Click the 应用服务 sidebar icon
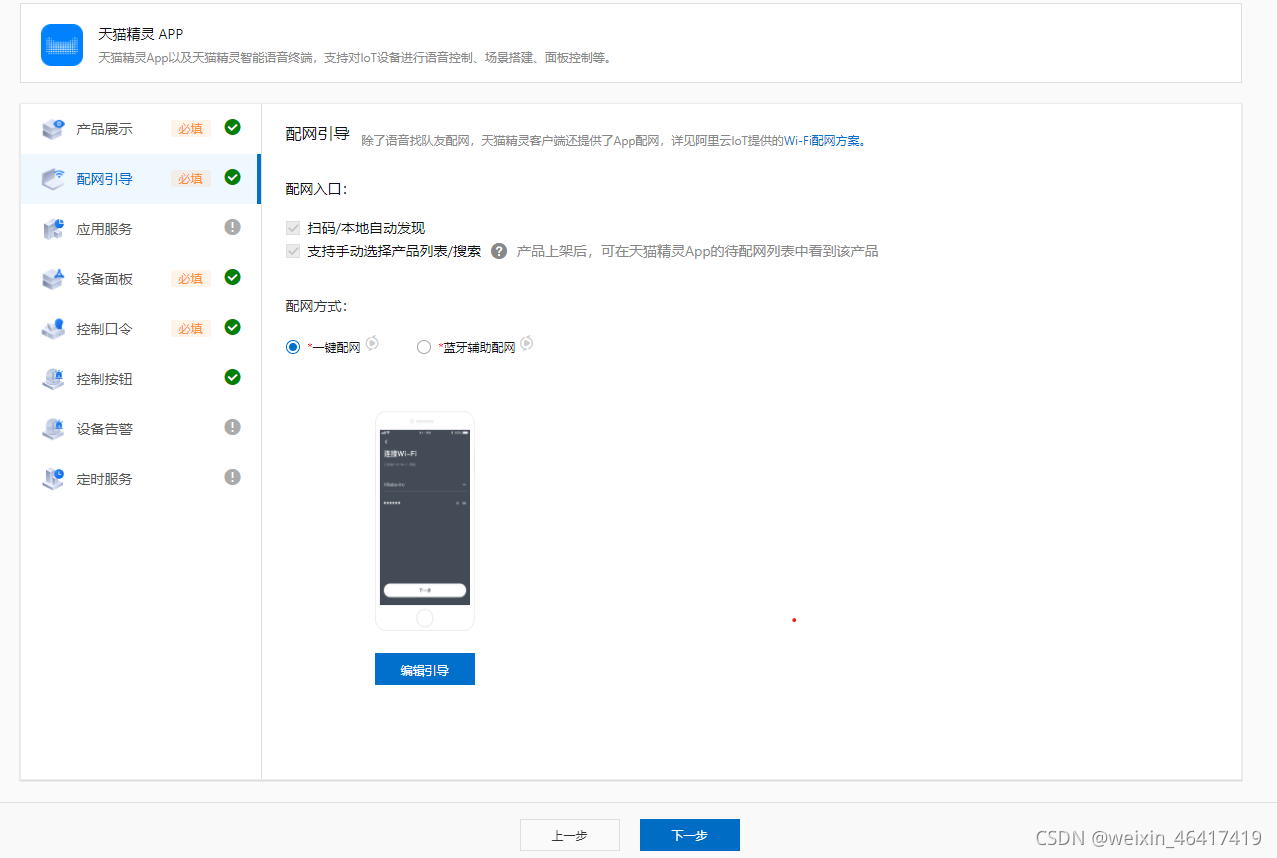Image resolution: width=1277 pixels, height=858 pixels. point(53,229)
